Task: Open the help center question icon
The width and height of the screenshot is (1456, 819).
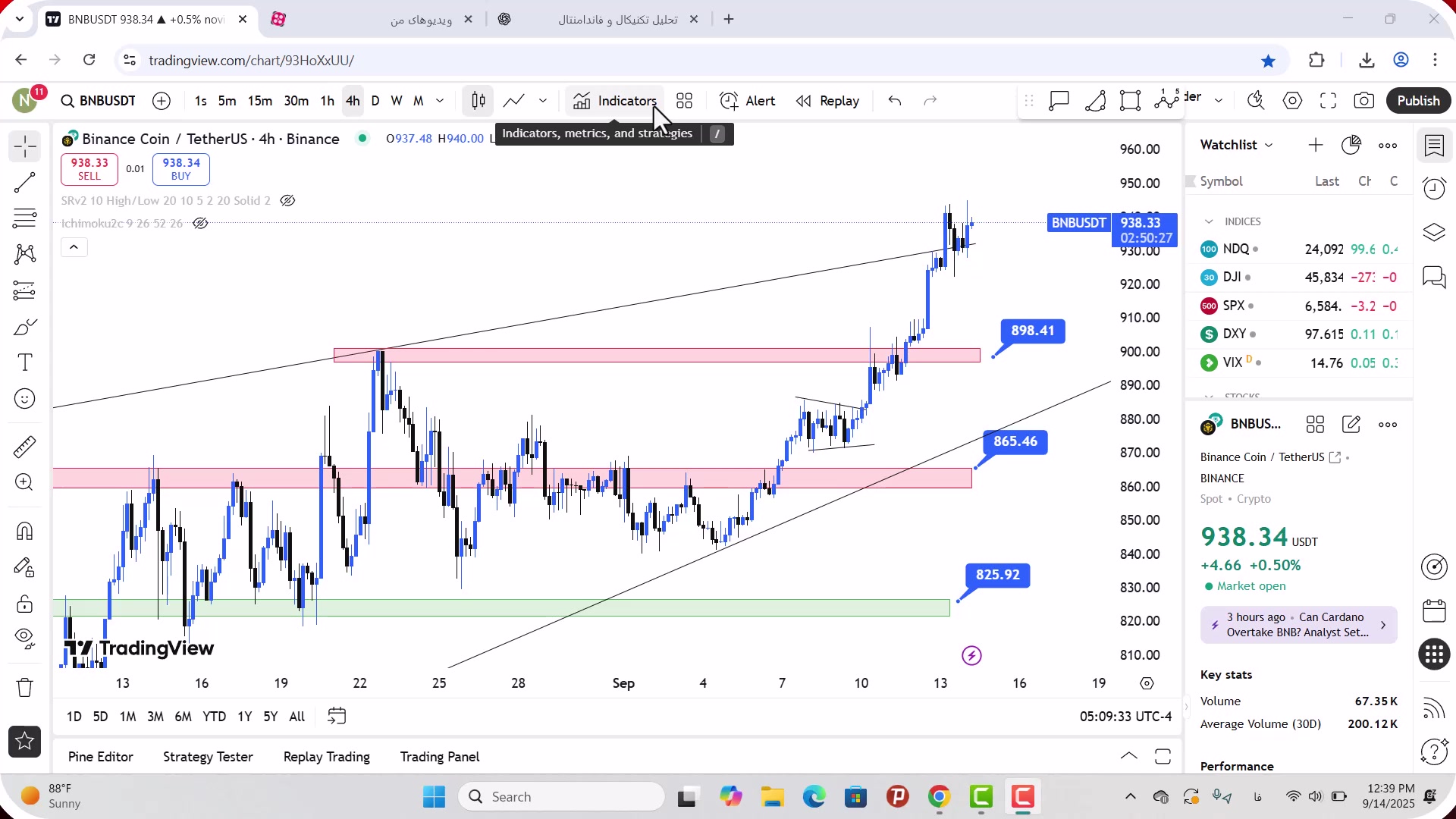Action: tap(1435, 752)
